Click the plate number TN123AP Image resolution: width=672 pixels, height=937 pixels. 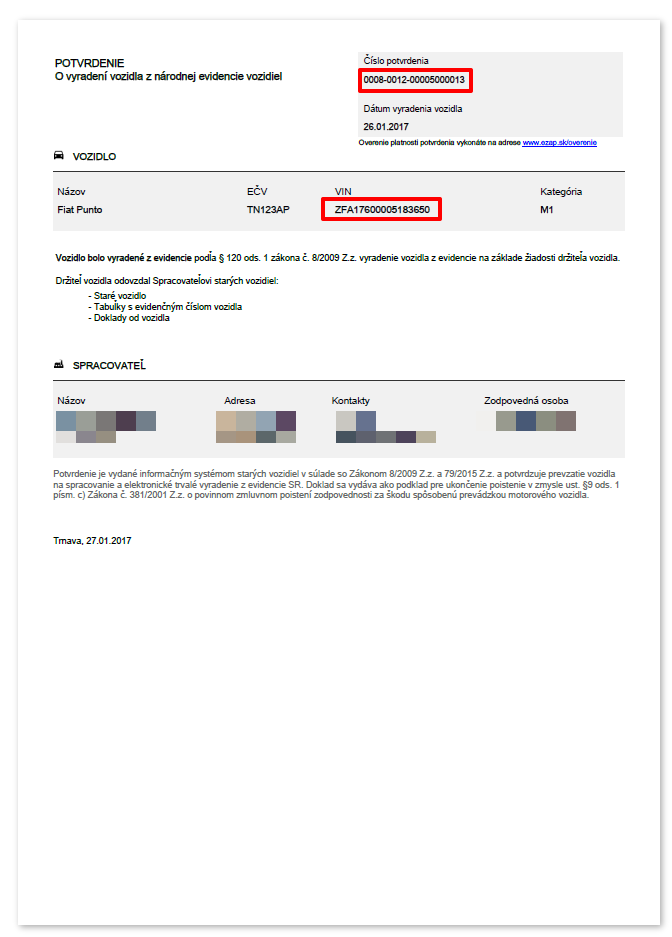coord(268,210)
